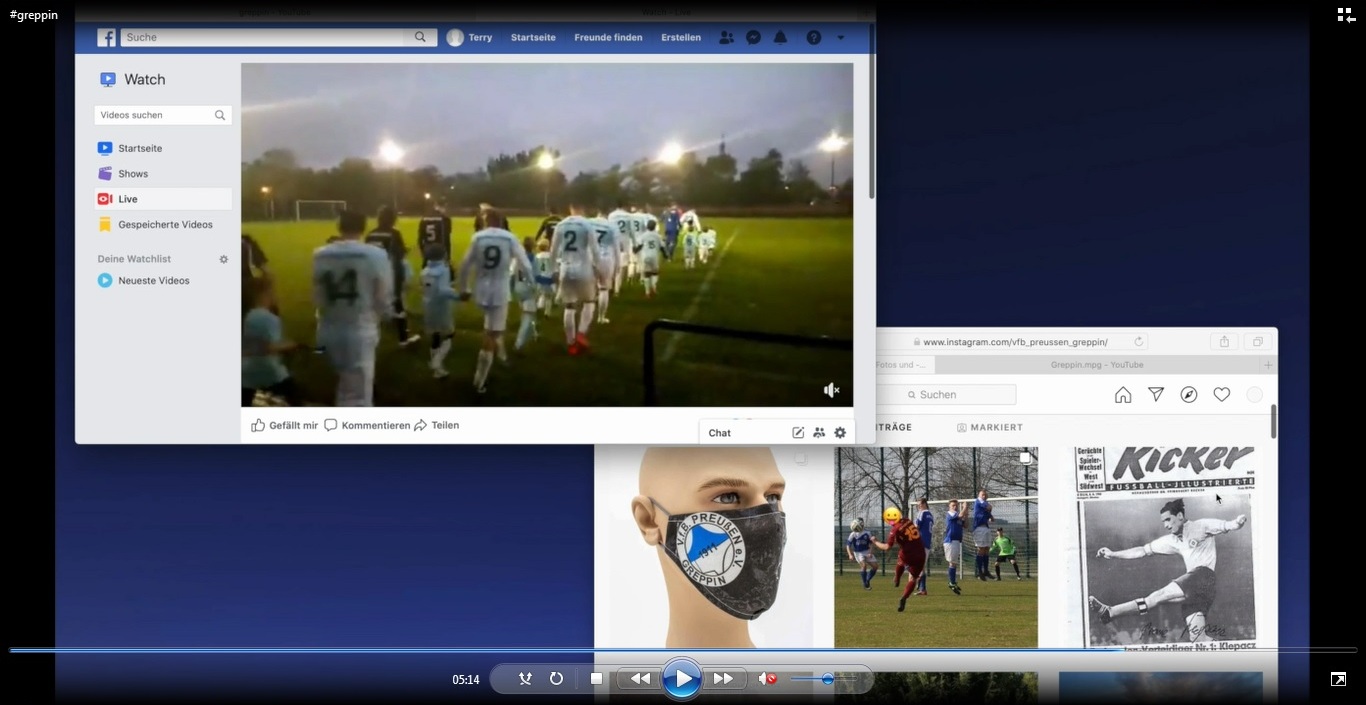Stop playback in the media player

(596, 679)
